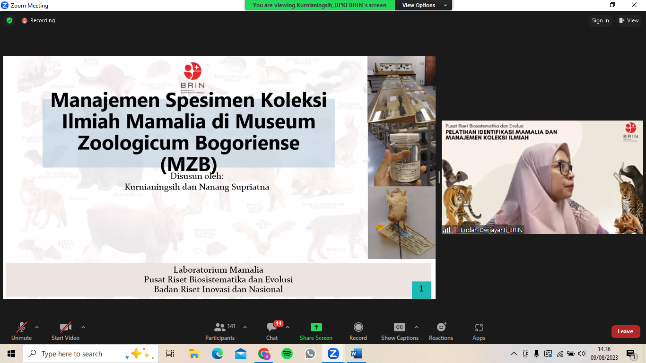
Task: Click the green Share Screen icon
Action: 316,327
